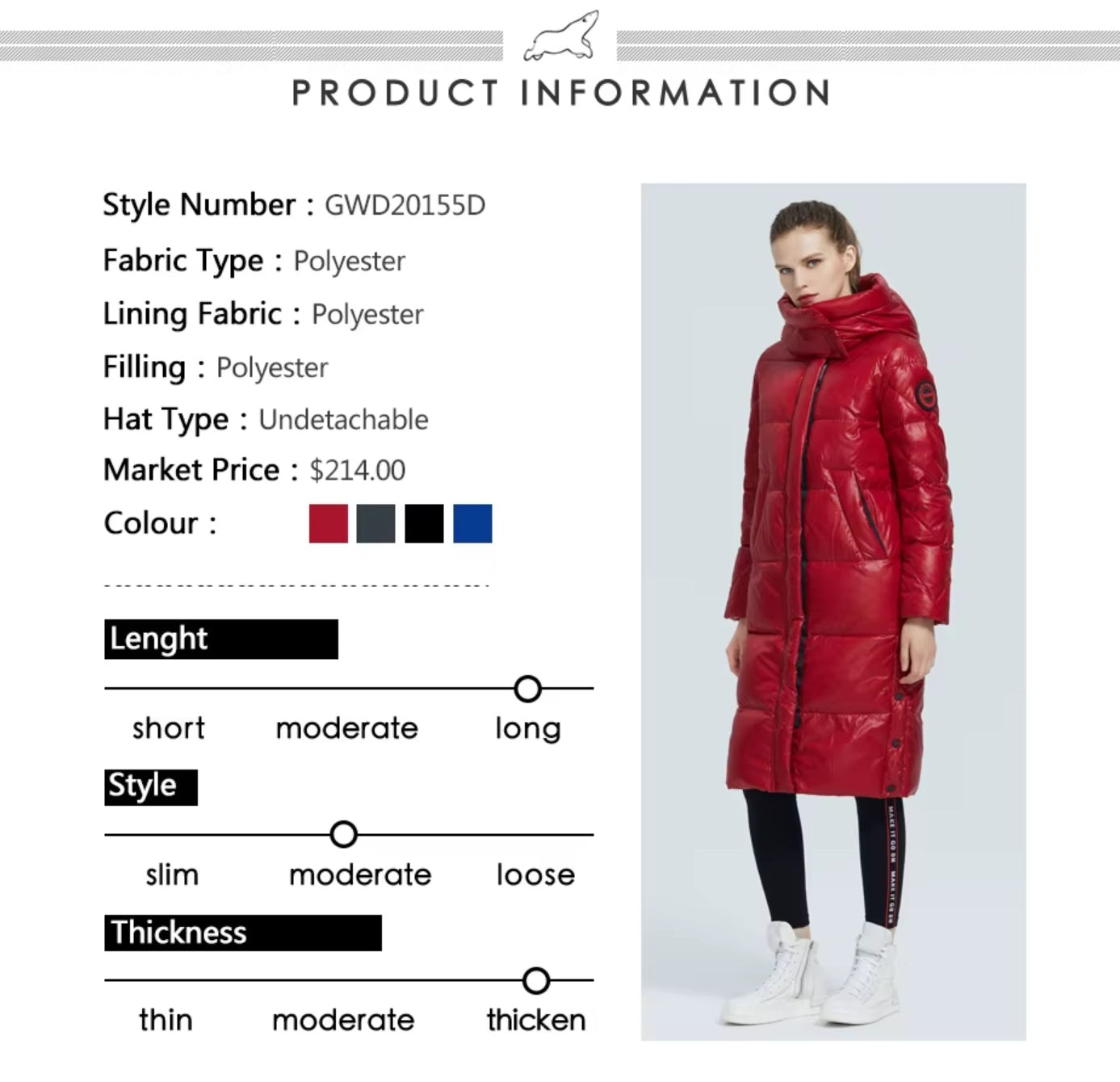Click the 'thicken' thickness label
Image resolution: width=1120 pixels, height=1082 pixels.
pyautogui.click(x=536, y=1020)
